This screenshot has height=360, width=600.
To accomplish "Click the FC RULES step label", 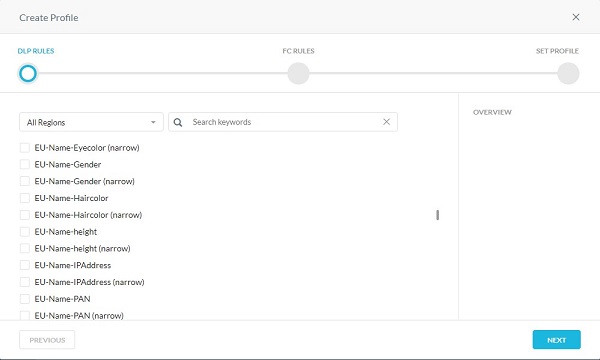I will pos(298,51).
